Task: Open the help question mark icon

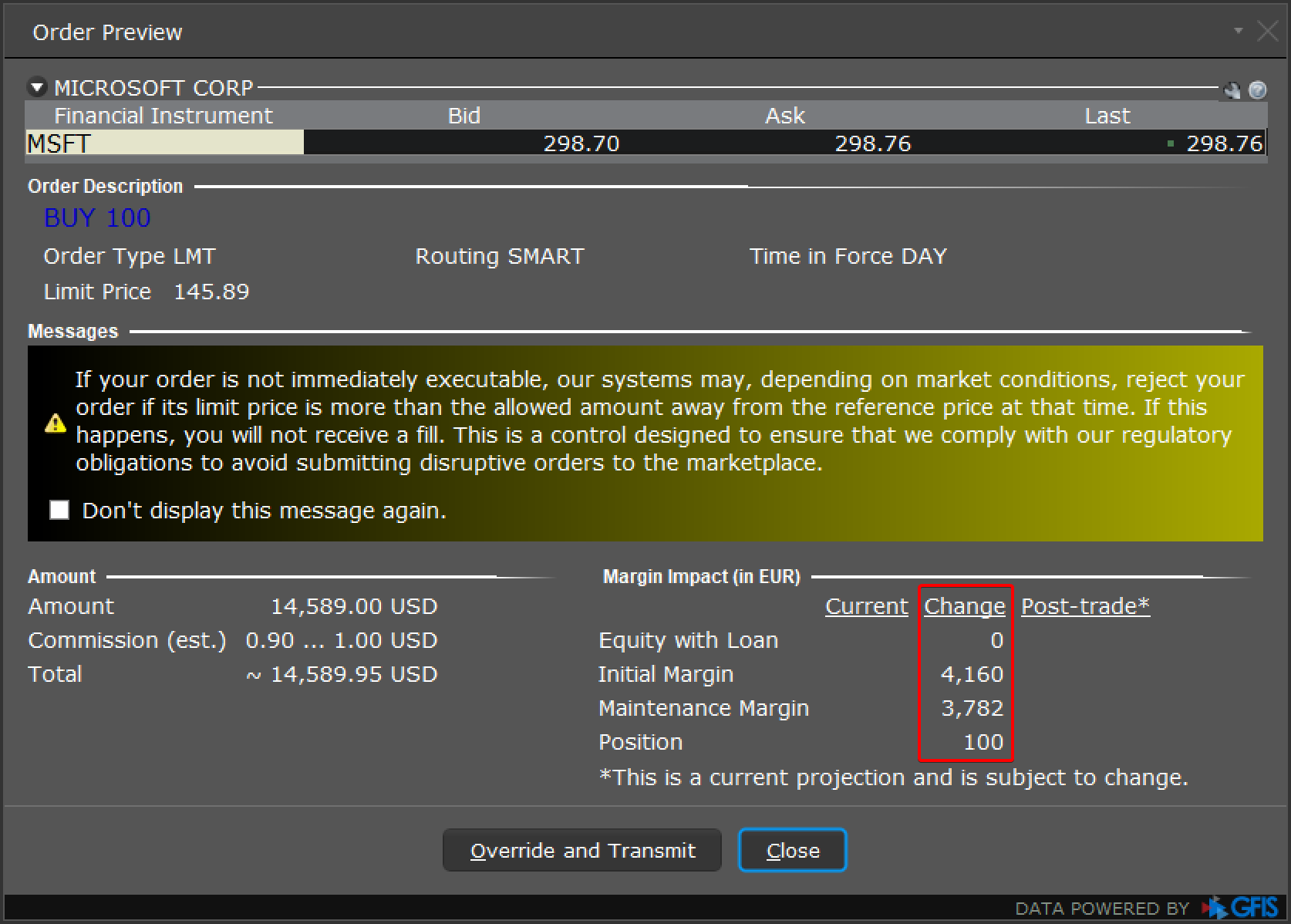Action: (x=1257, y=90)
